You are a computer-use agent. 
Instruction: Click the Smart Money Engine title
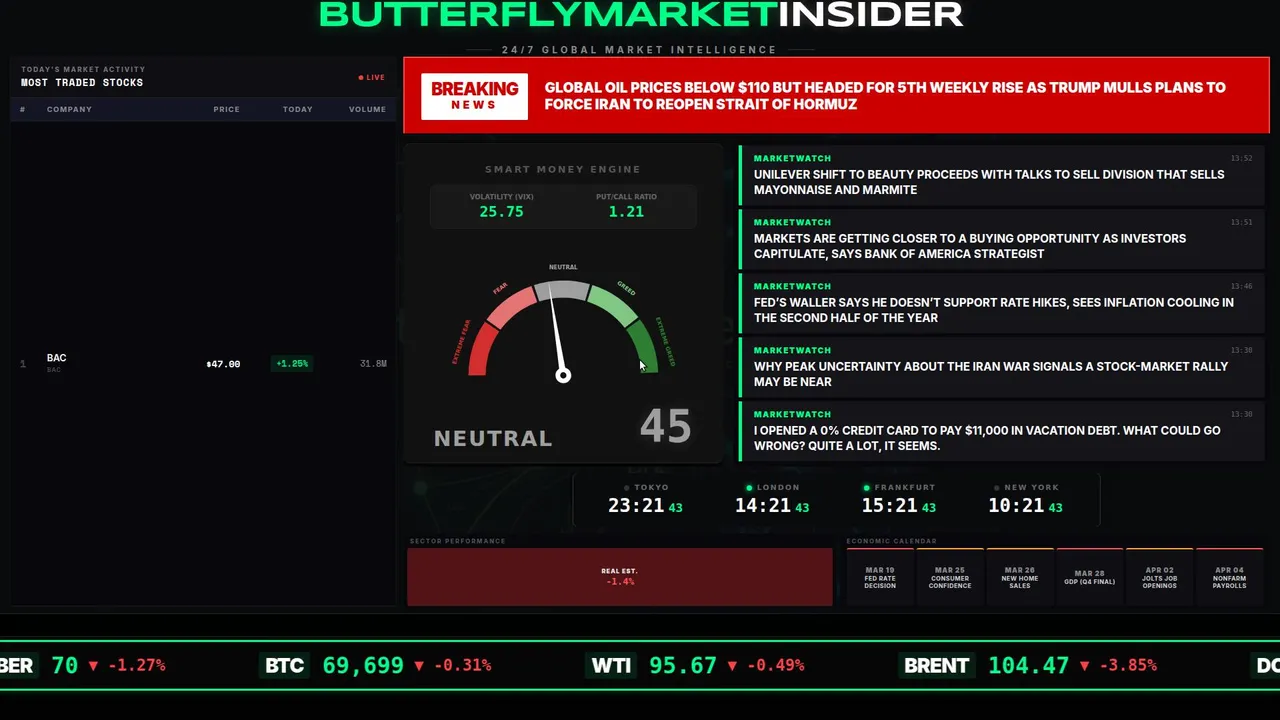563,169
